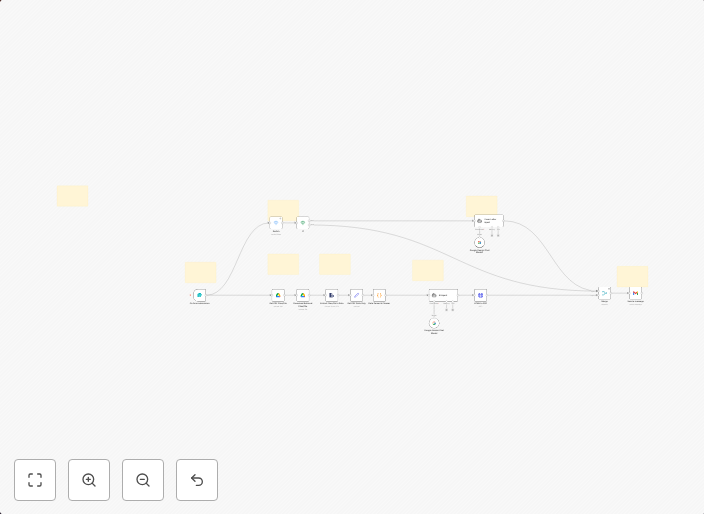Open the upper AI agent node
The width and height of the screenshot is (704, 514).
coord(488,220)
